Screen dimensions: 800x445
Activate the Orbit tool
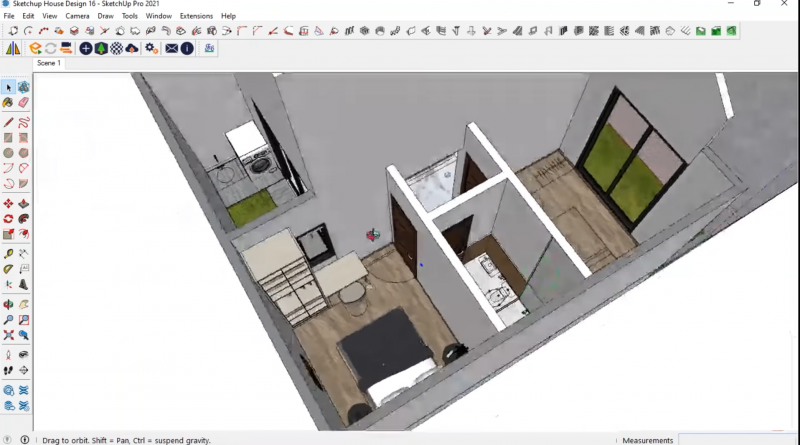(x=8, y=305)
